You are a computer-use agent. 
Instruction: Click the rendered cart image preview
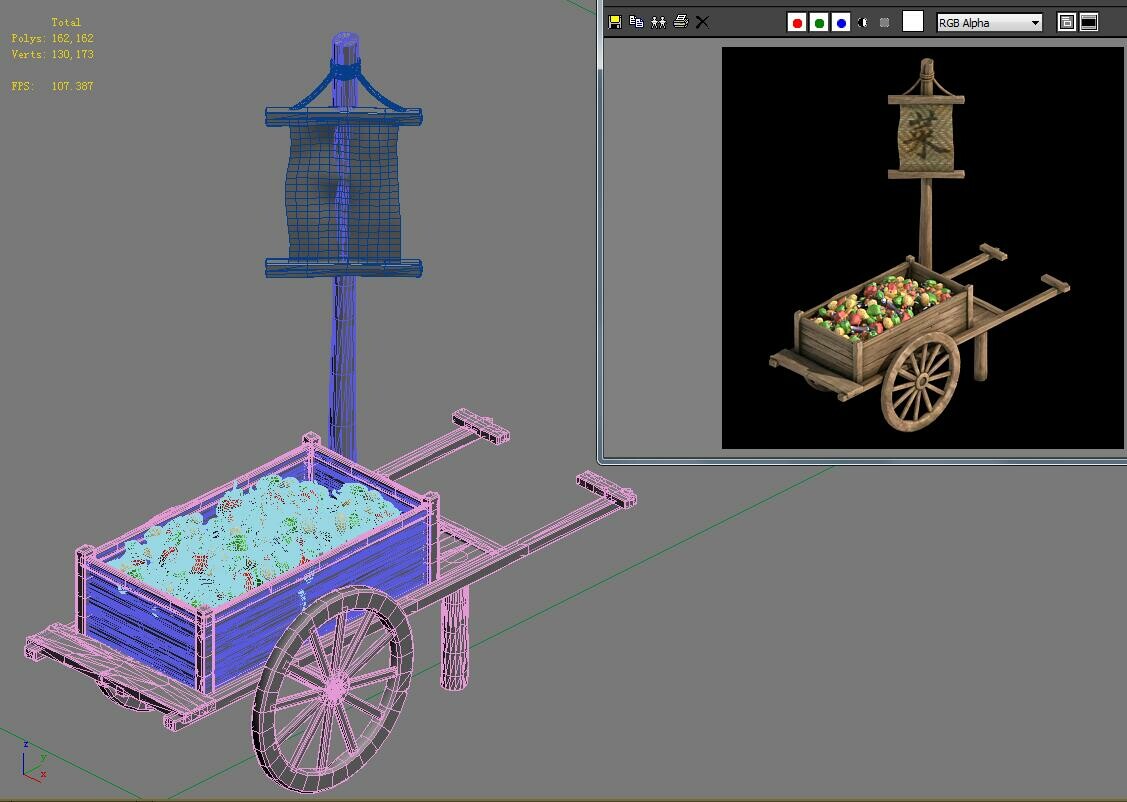[x=922, y=248]
